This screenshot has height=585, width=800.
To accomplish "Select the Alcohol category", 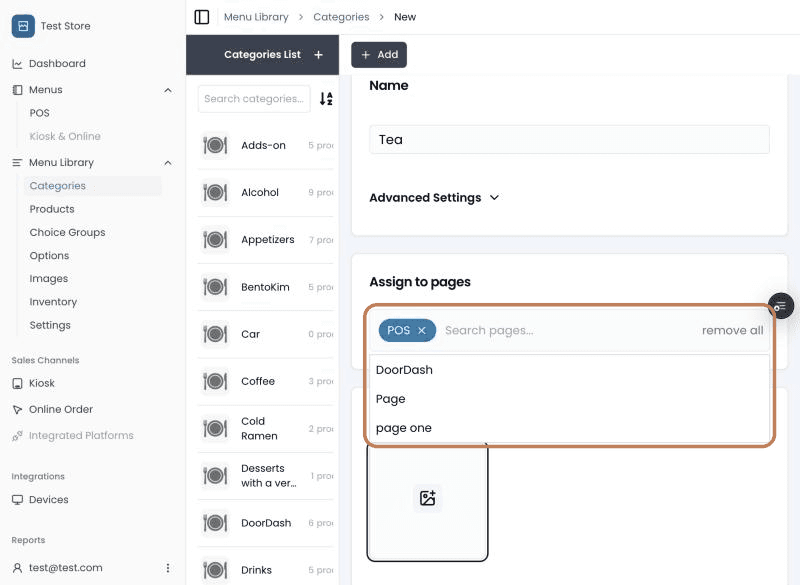I will point(265,192).
